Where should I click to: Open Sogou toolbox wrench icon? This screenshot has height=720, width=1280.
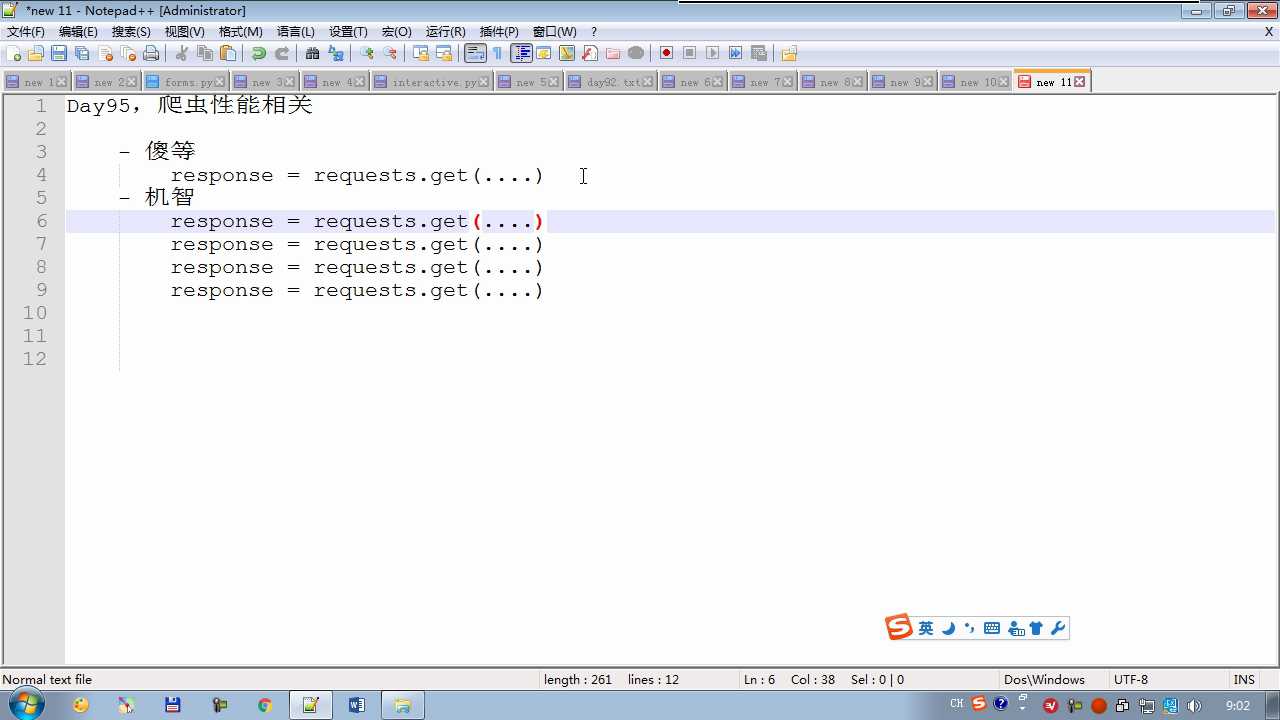[x=1058, y=628]
